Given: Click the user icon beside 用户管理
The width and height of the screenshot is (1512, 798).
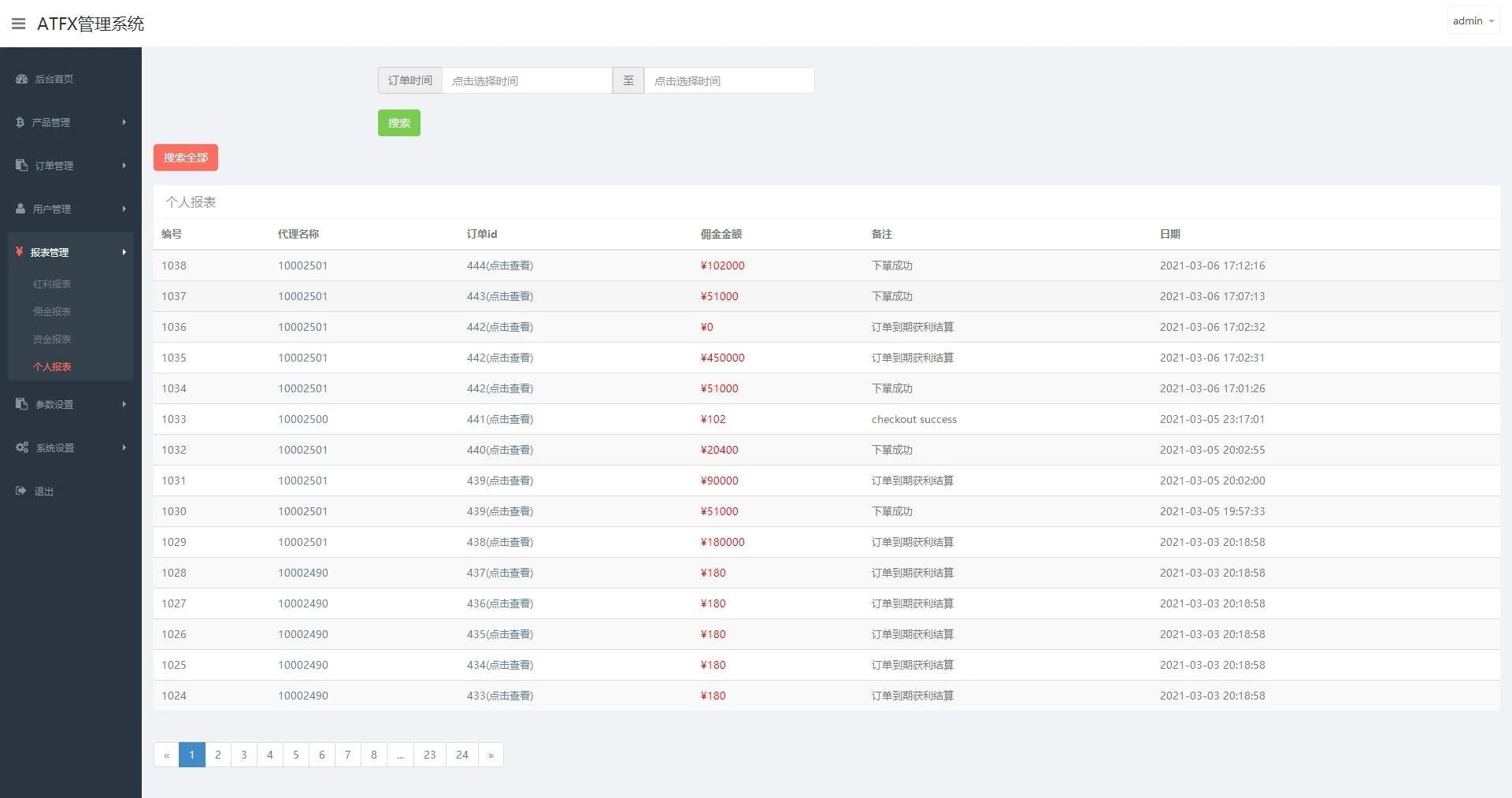Looking at the screenshot, I should pos(20,209).
